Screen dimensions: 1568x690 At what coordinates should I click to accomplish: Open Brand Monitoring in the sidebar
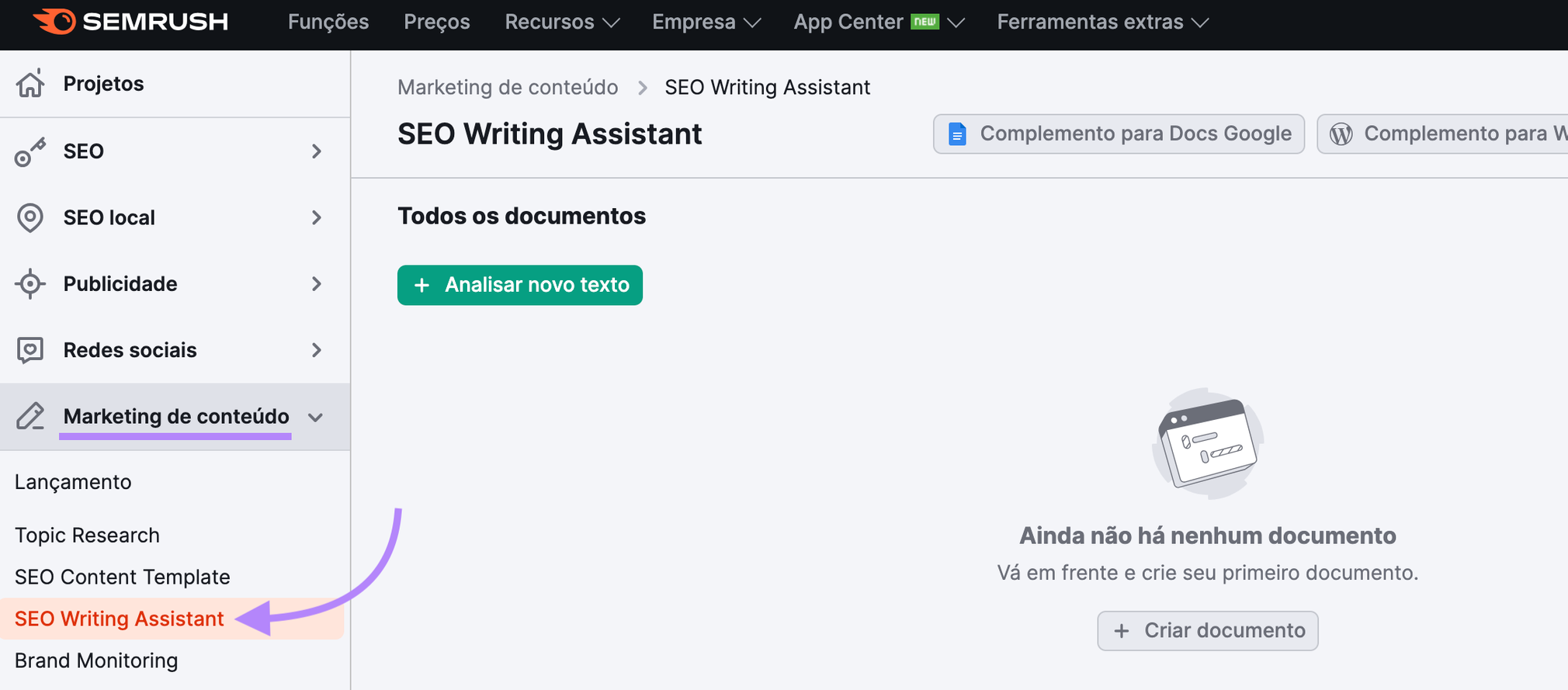96,661
